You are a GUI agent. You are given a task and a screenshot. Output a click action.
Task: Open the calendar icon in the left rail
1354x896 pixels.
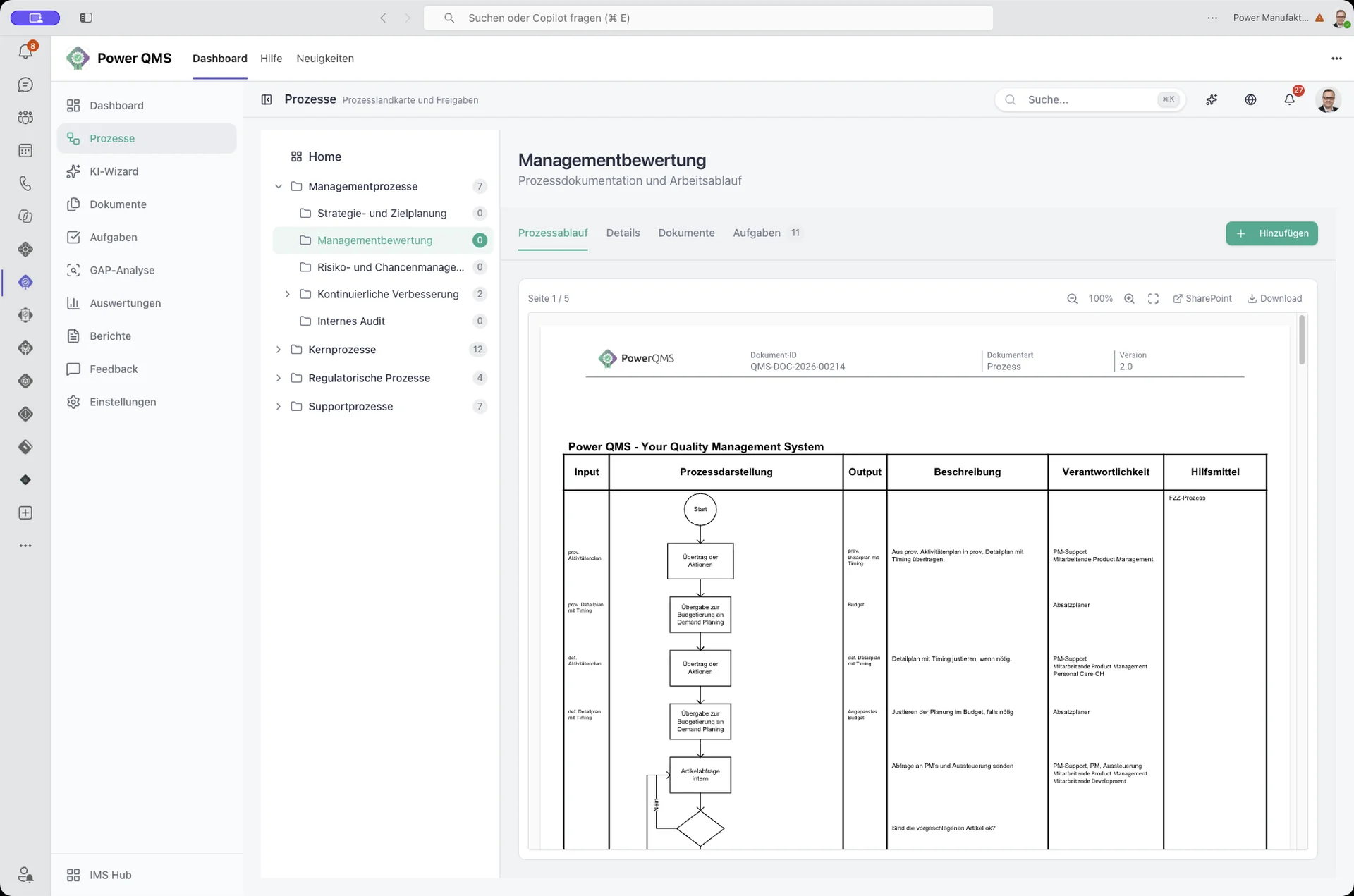pyautogui.click(x=25, y=150)
